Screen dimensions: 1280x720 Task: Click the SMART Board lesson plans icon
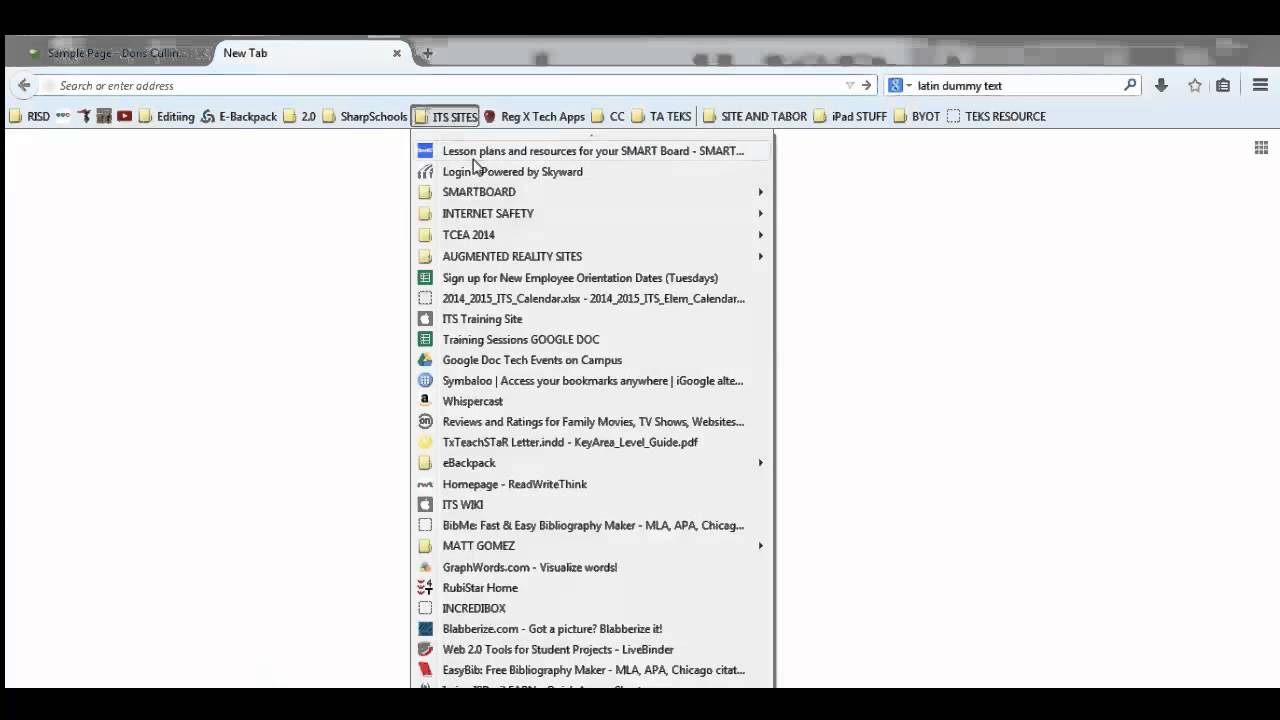[x=425, y=151]
